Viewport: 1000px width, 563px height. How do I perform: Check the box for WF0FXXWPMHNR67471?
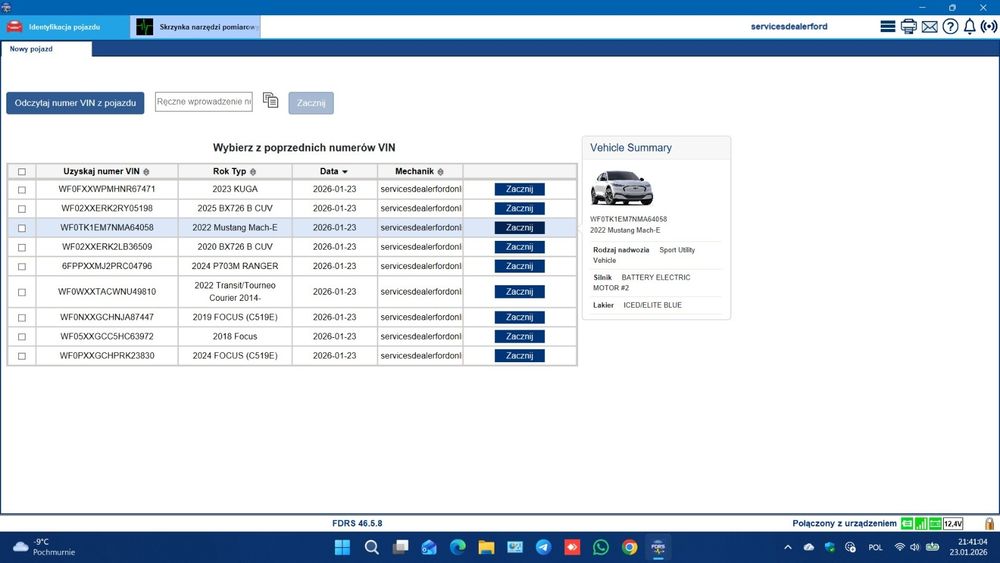tap(22, 190)
